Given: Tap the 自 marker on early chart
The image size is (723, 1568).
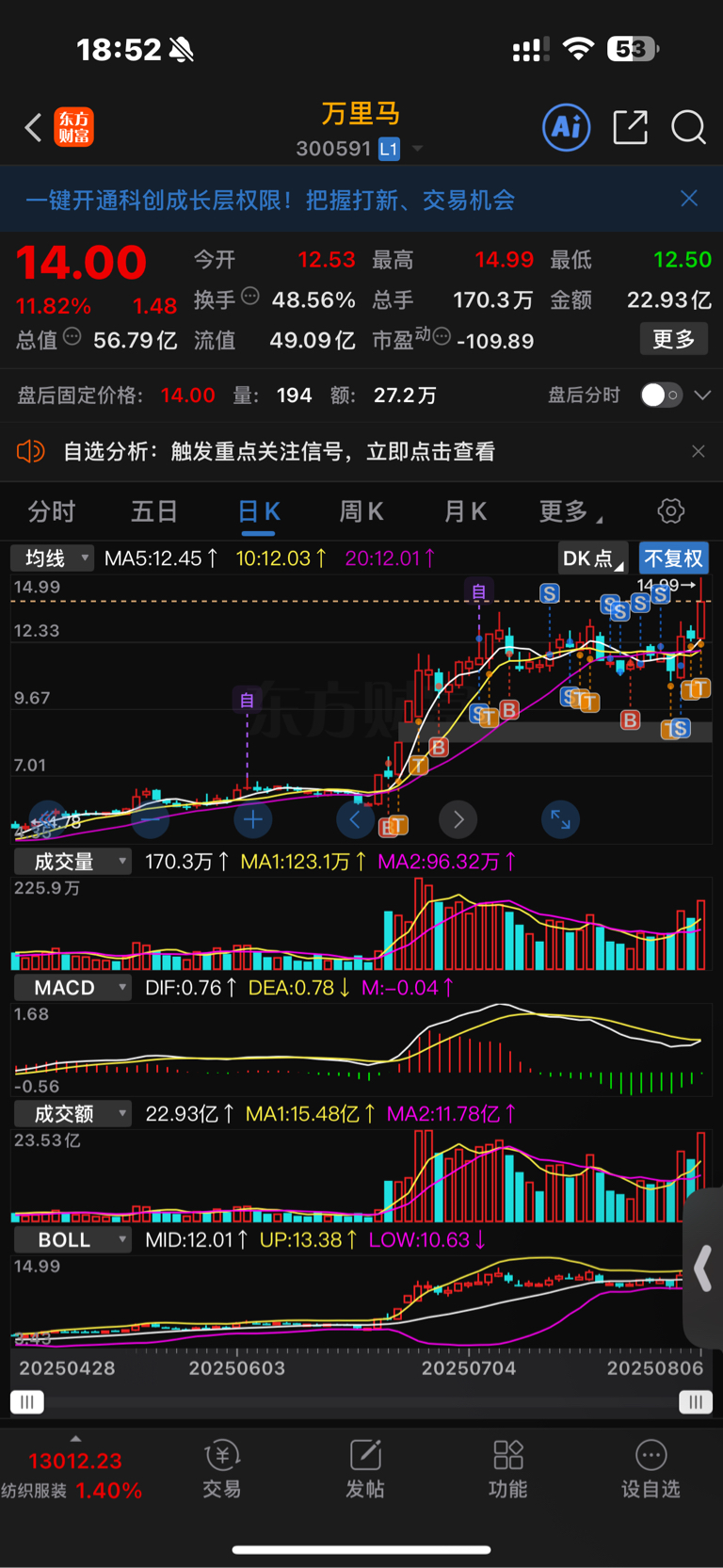Looking at the screenshot, I should pos(247,700).
